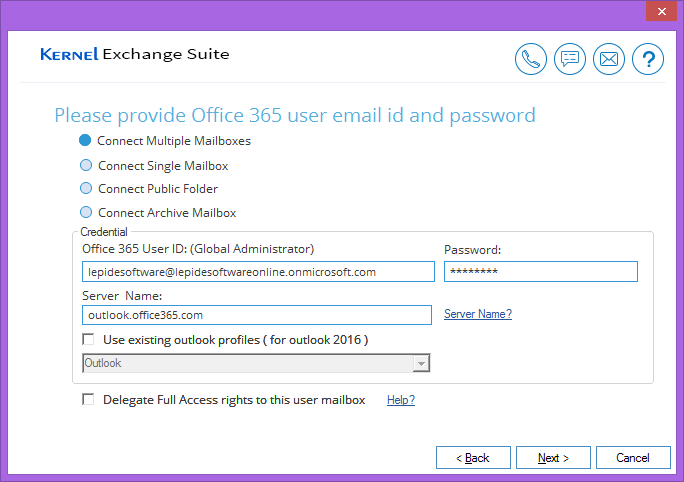Select Connect Multiple Mailboxes option
Screen dimensions: 684x482
pos(85,140)
